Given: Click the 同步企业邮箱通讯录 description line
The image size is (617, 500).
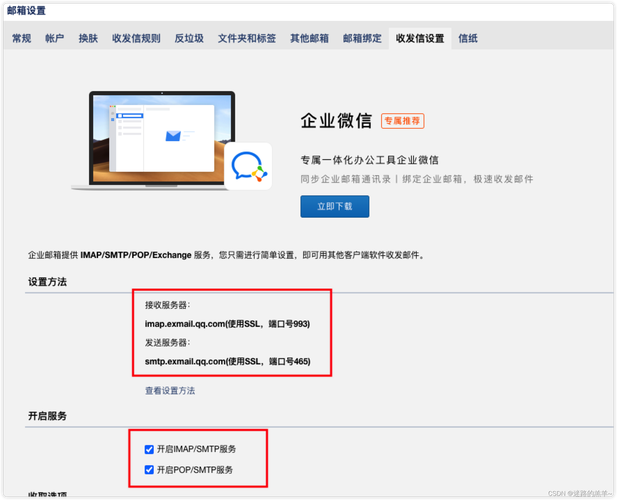Looking at the screenshot, I should 417,179.
